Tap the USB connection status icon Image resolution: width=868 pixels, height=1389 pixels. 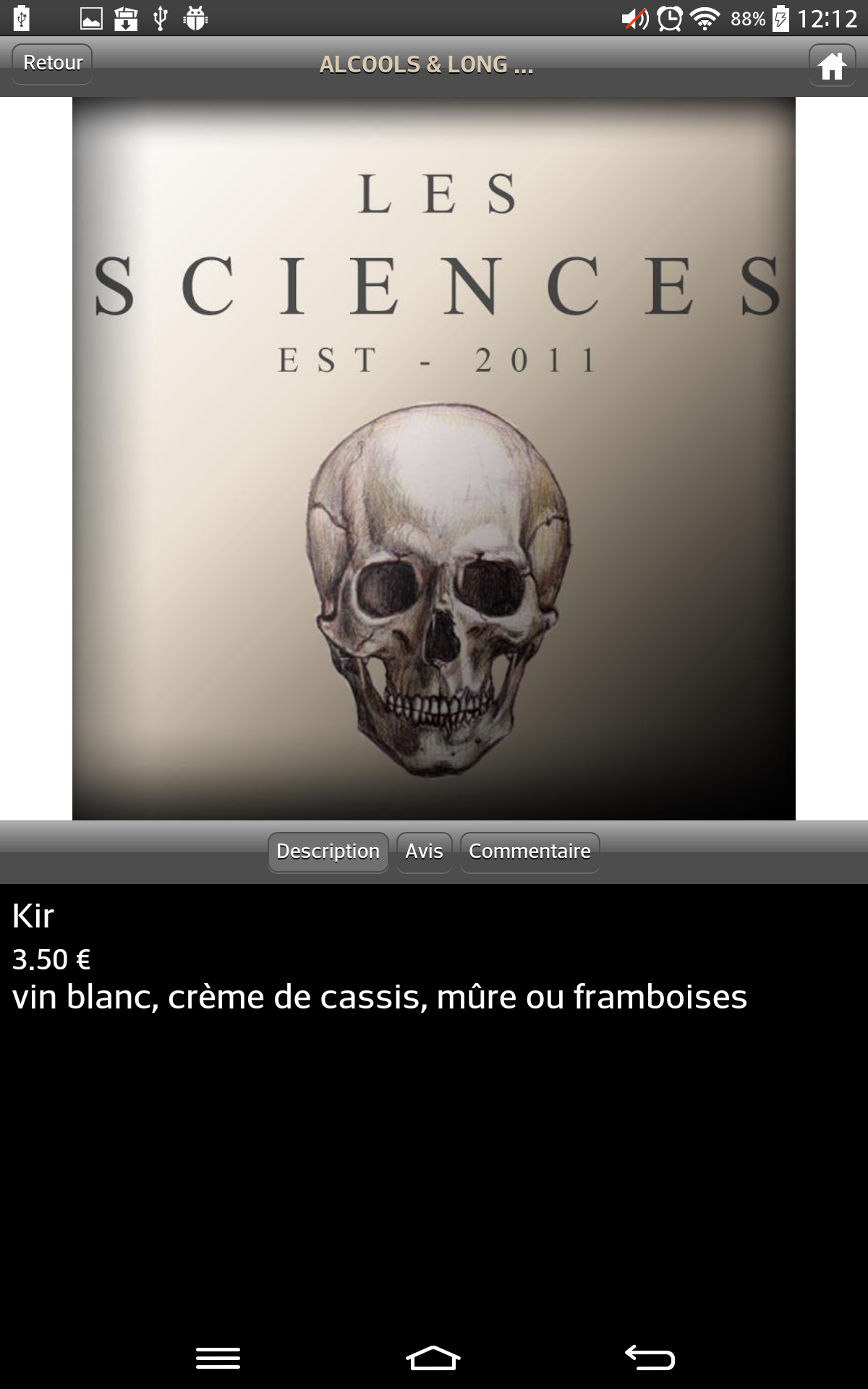click(161, 18)
